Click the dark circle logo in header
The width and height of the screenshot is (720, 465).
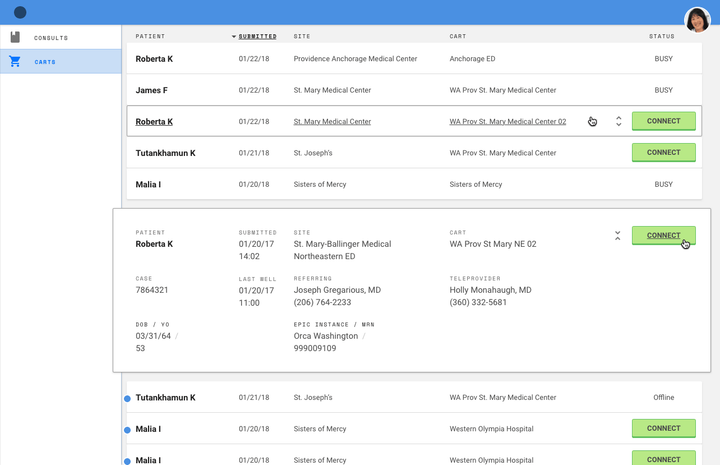point(20,12)
